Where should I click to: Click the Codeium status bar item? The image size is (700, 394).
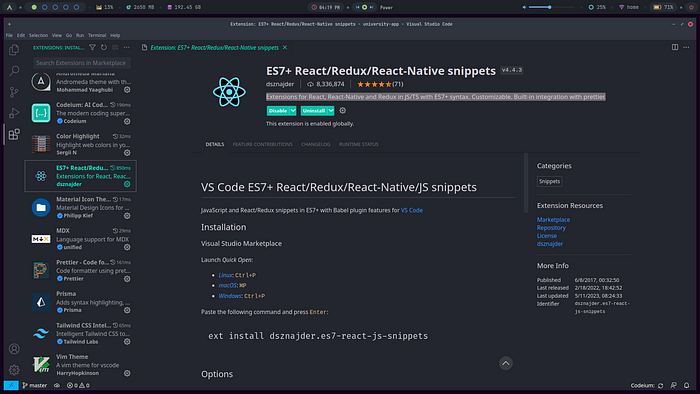pos(647,385)
